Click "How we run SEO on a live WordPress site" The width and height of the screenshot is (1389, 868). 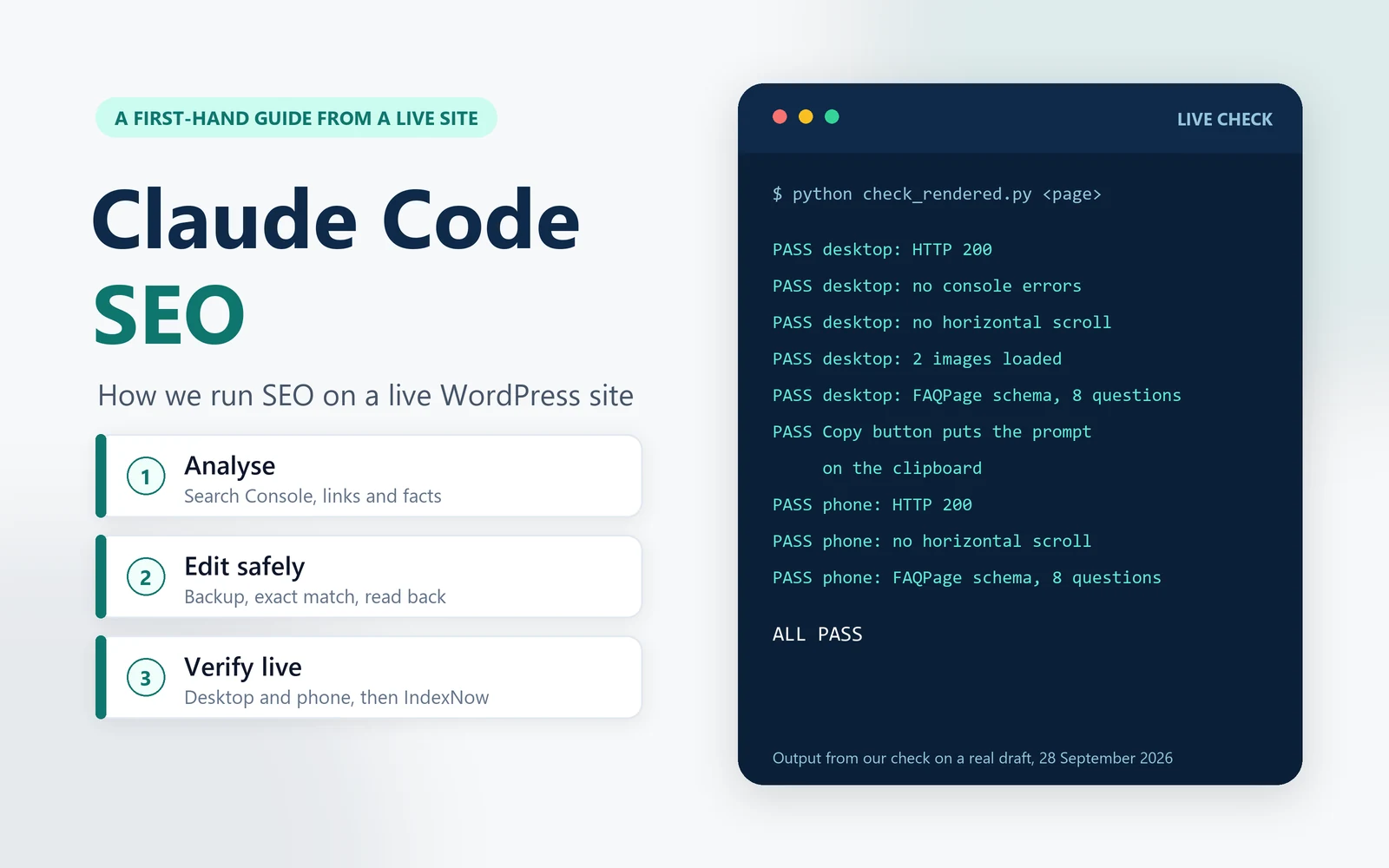click(x=365, y=396)
